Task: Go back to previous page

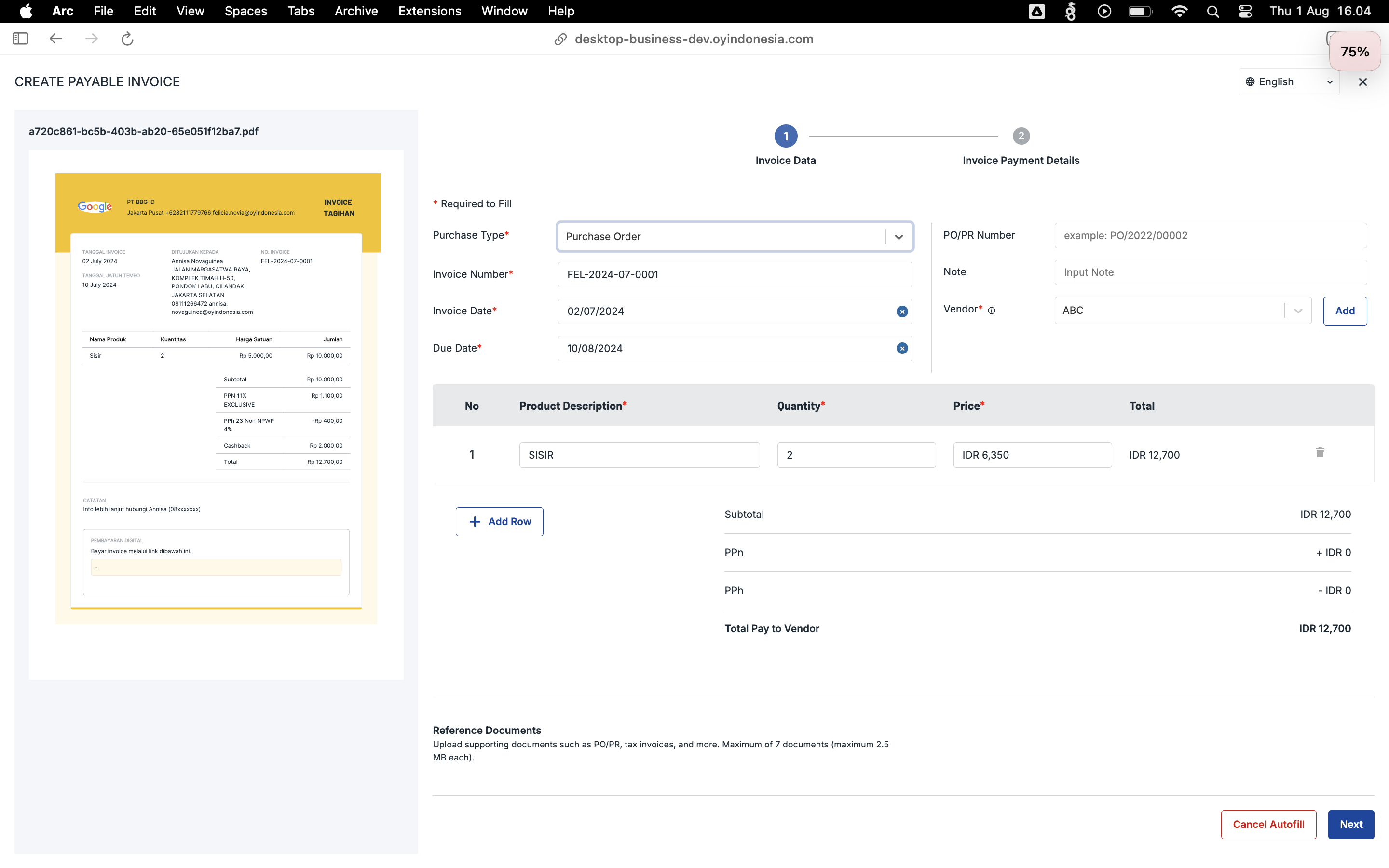Action: 55,39
